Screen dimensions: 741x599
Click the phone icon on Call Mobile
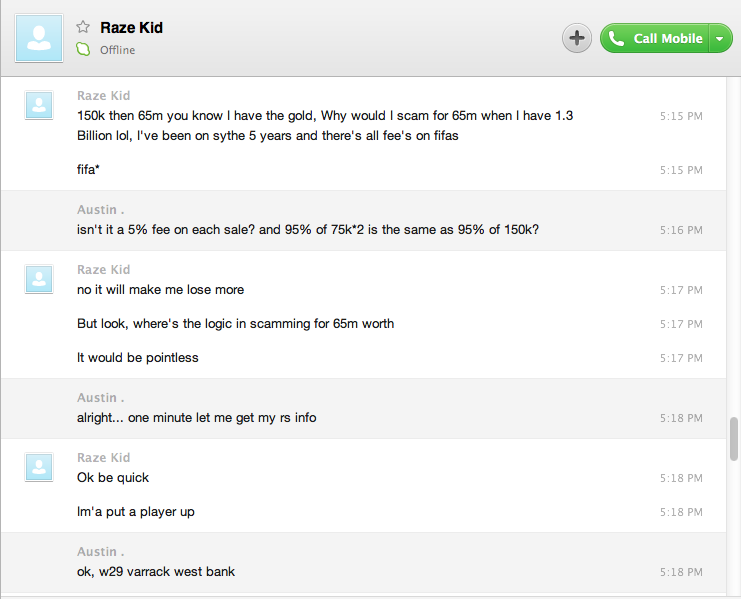(616, 39)
